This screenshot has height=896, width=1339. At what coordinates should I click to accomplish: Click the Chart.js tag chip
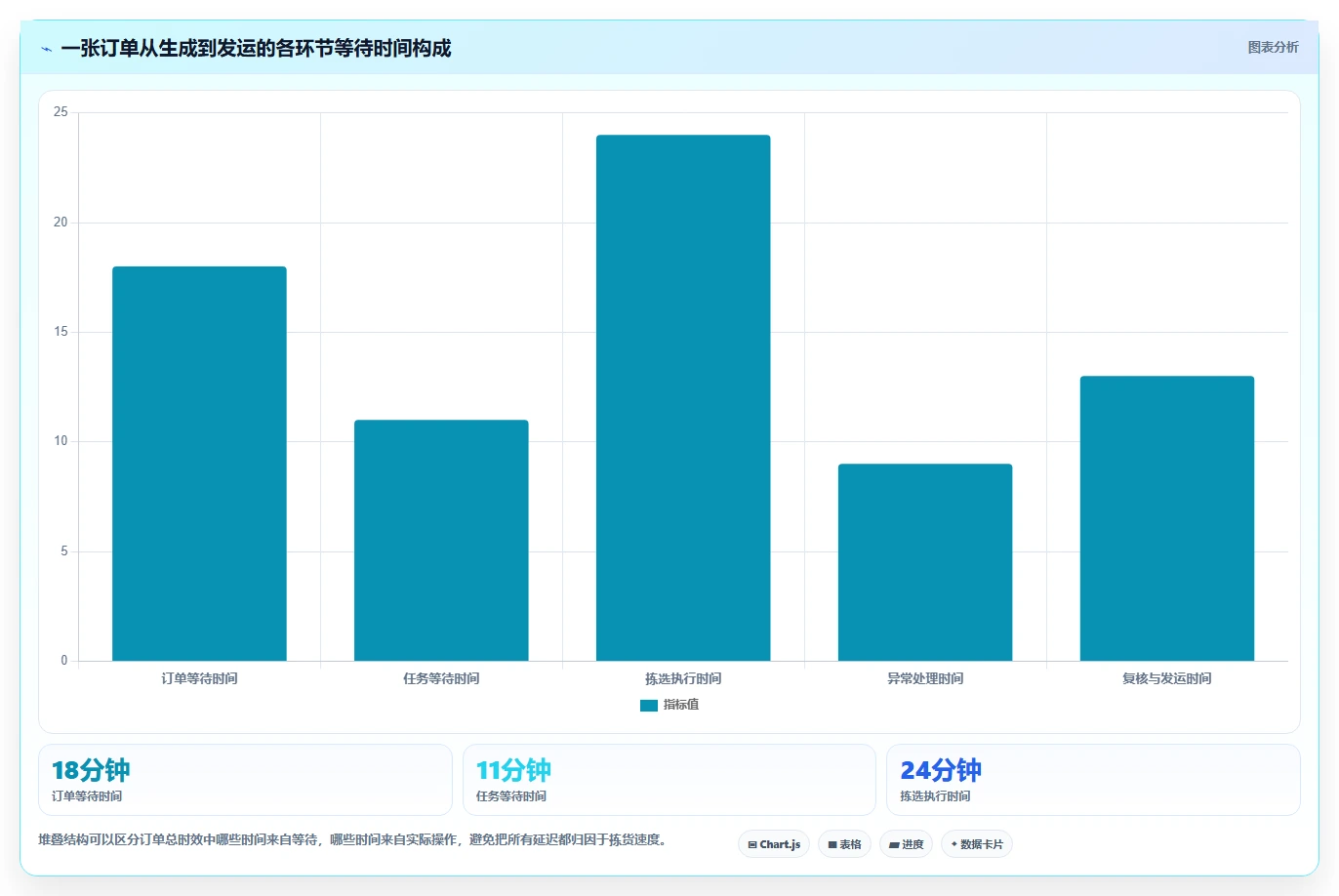(x=774, y=844)
